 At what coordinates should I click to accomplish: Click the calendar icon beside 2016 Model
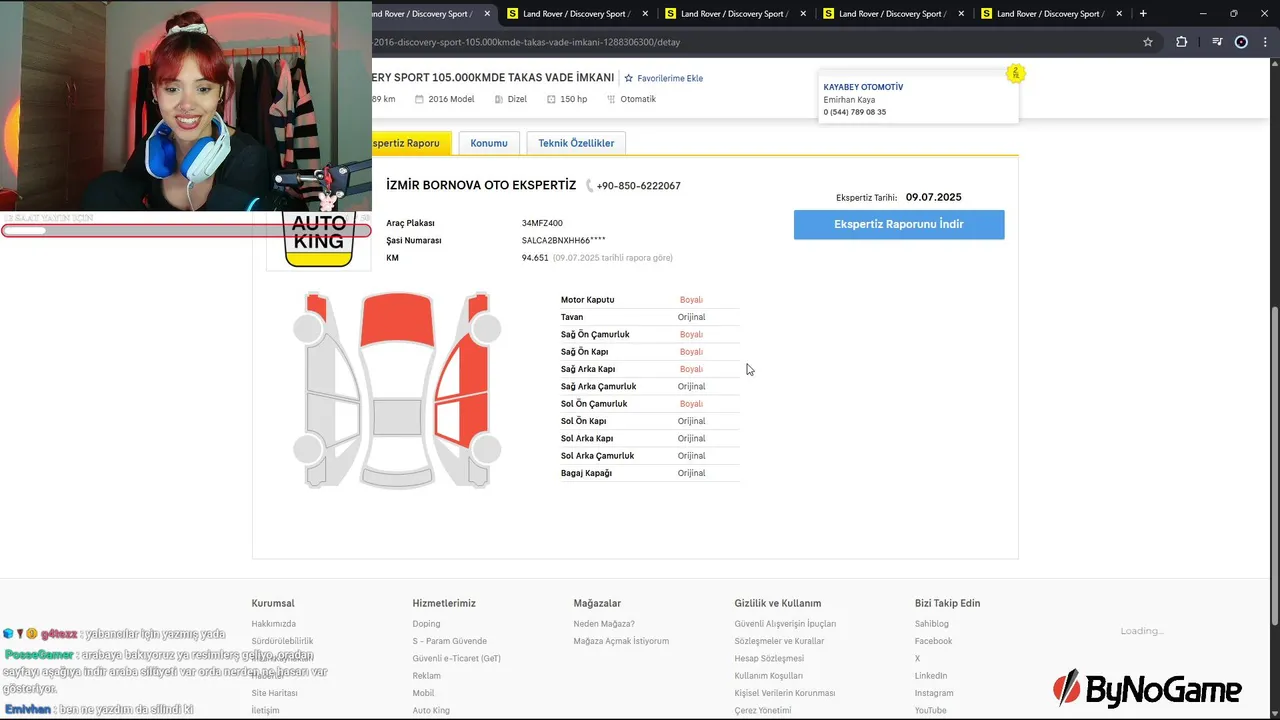click(419, 99)
